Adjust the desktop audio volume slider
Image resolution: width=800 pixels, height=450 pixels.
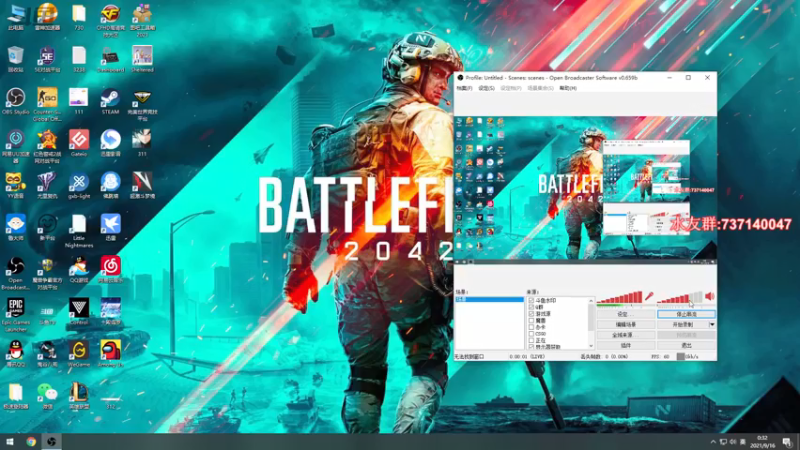click(x=680, y=297)
